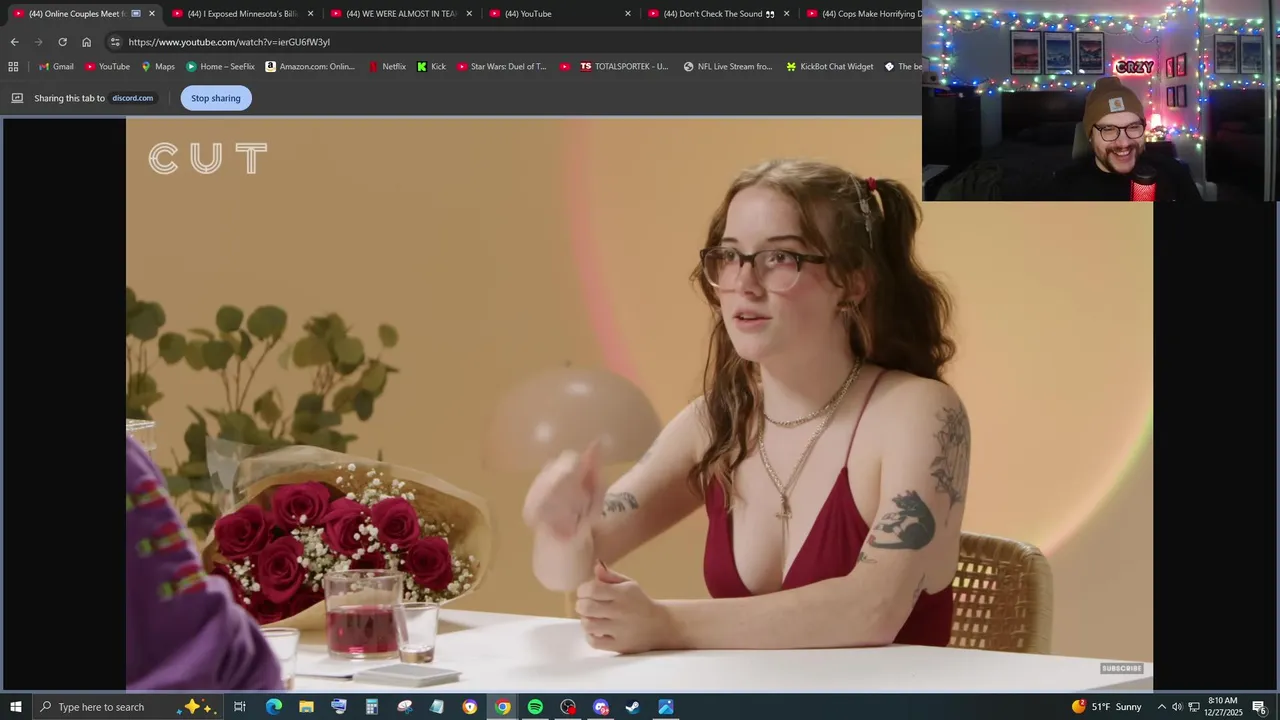Open Spotify from the taskbar
This screenshot has height=720, width=1280.
click(535, 707)
